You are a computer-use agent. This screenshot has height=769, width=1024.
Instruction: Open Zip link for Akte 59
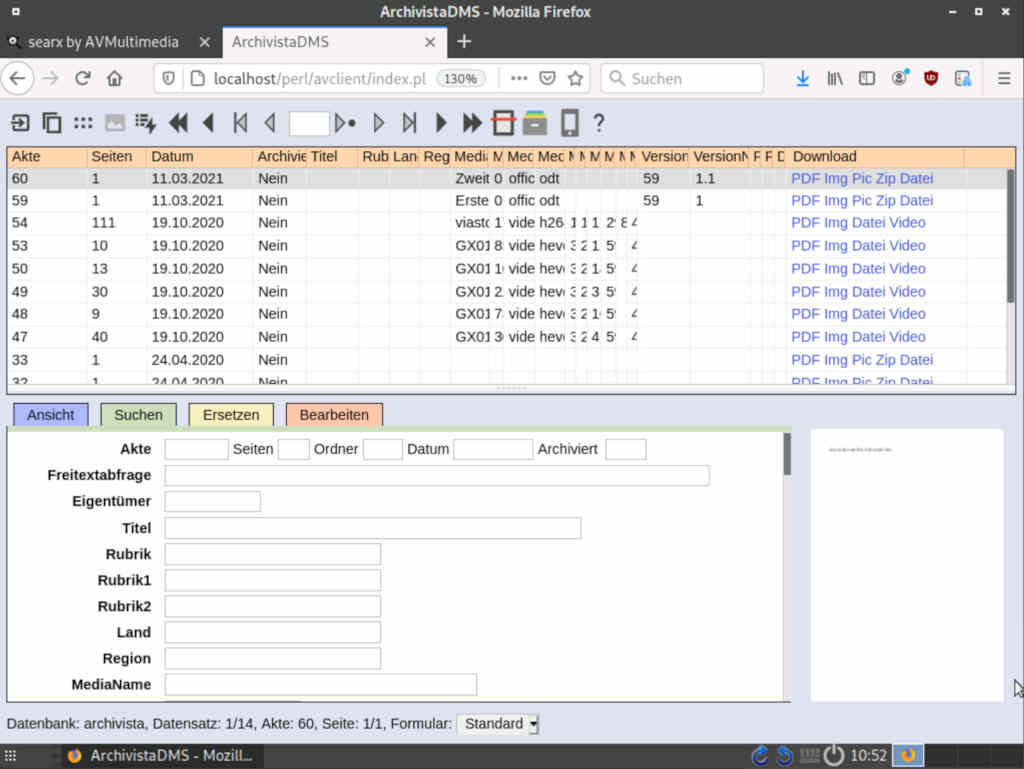point(886,200)
